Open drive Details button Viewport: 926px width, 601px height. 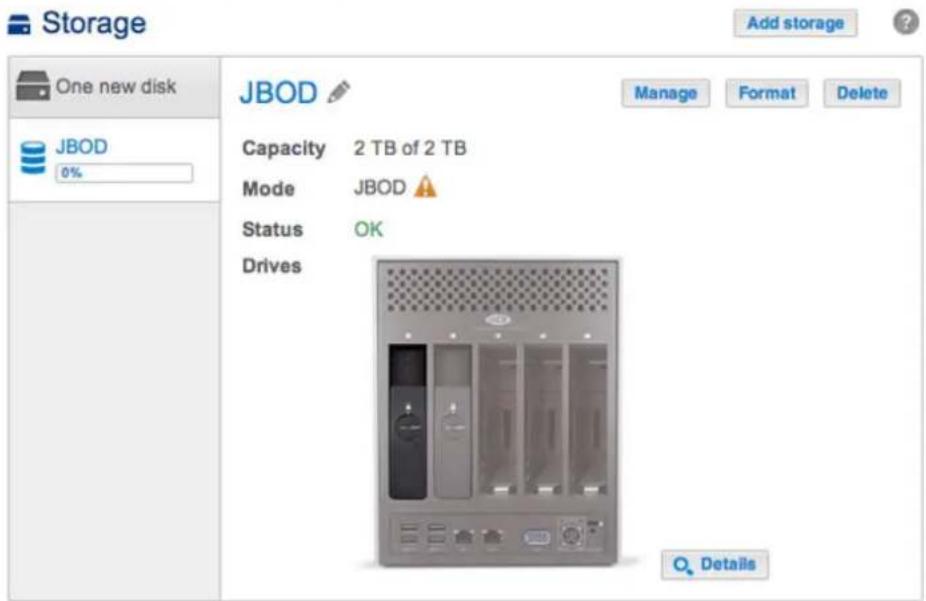pyautogui.click(x=715, y=565)
